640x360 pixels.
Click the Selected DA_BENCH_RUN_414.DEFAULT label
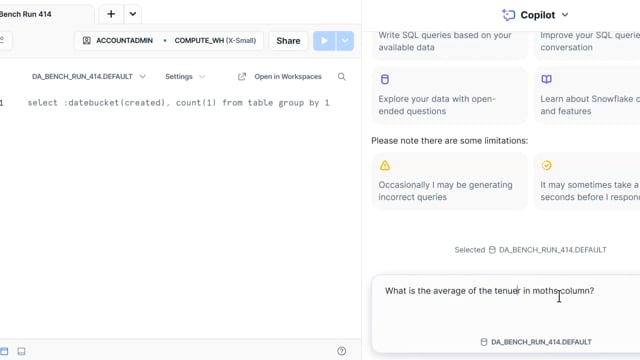pyautogui.click(x=530, y=250)
